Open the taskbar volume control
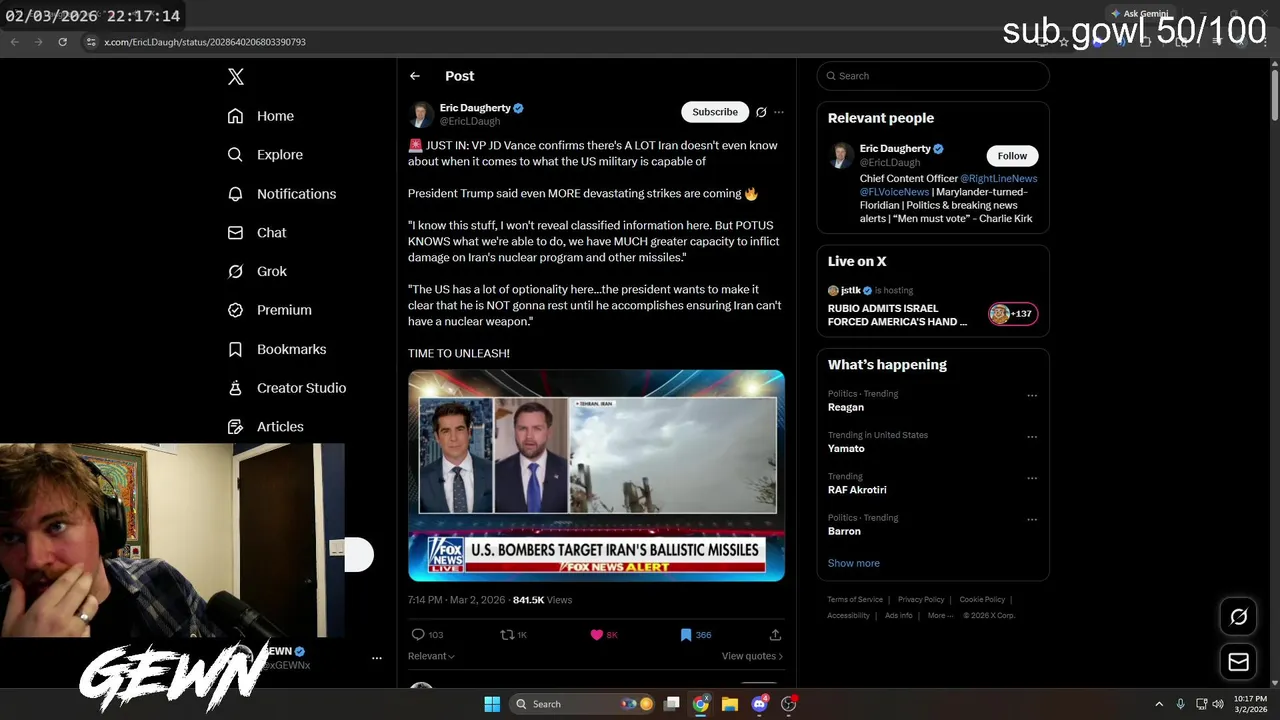 tap(1218, 704)
